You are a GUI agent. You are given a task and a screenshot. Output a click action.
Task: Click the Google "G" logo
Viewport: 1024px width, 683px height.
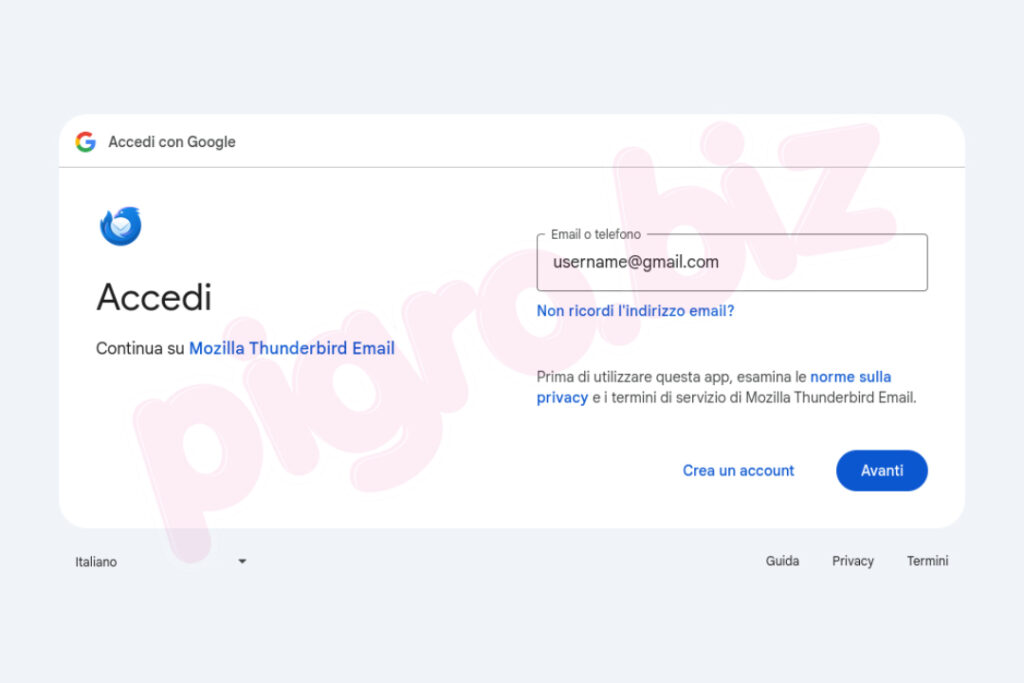(x=85, y=142)
